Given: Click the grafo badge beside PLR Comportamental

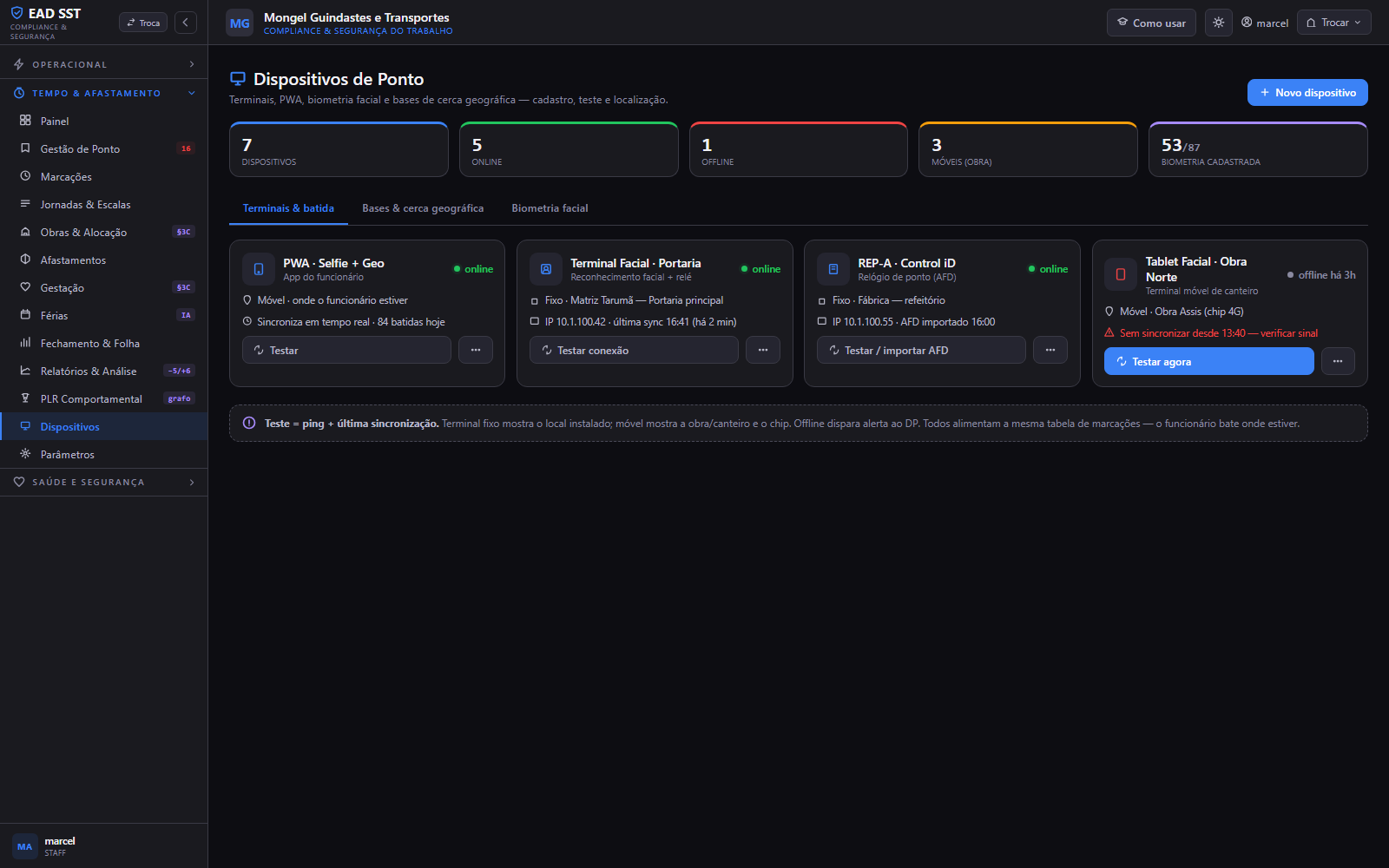Looking at the screenshot, I should click(180, 398).
